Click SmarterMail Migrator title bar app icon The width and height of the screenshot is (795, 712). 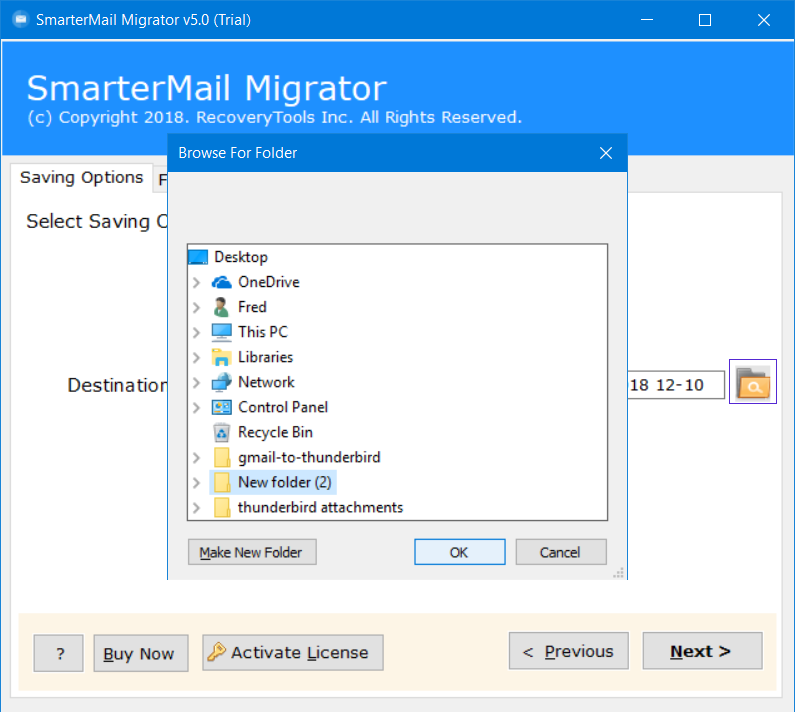point(21,20)
